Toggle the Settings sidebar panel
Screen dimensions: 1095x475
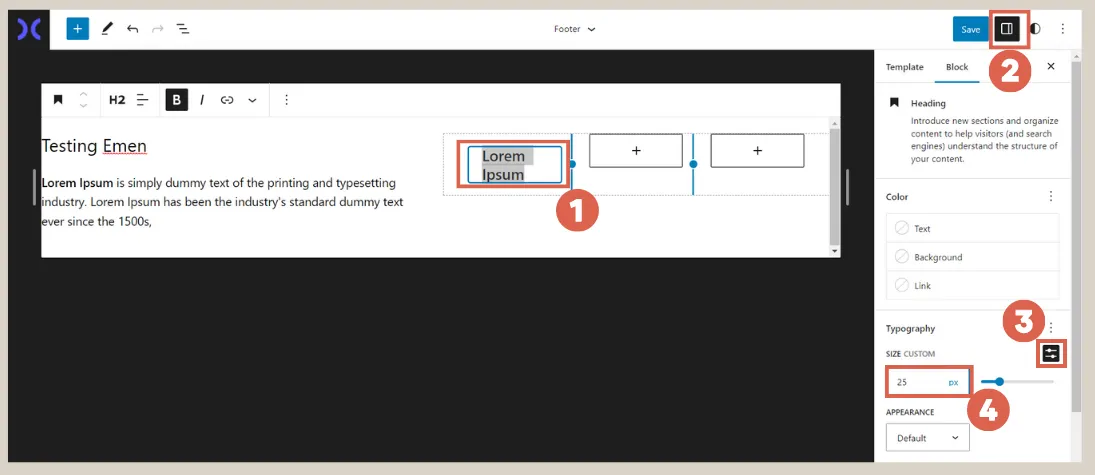(x=1007, y=29)
